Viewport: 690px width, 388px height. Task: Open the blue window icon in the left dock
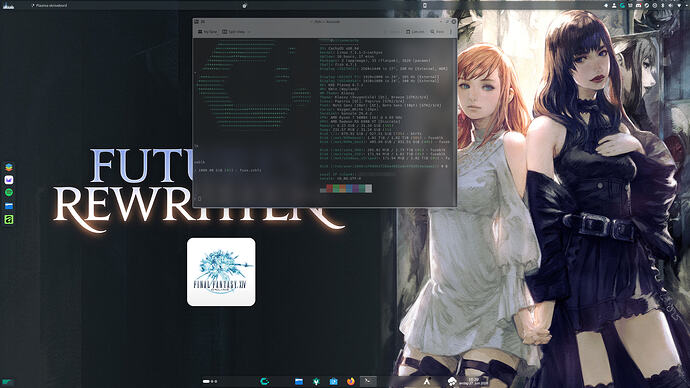(x=9, y=205)
